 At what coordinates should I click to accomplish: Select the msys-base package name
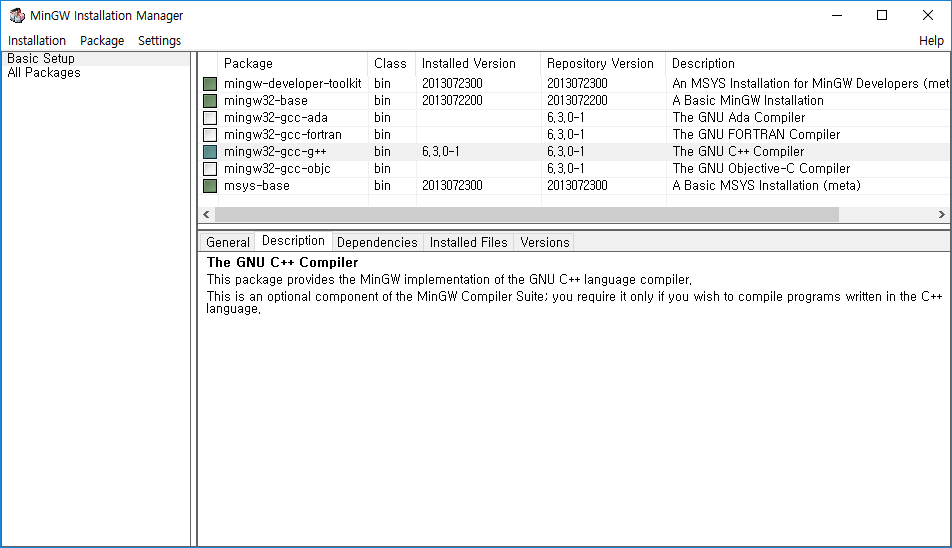[256, 186]
